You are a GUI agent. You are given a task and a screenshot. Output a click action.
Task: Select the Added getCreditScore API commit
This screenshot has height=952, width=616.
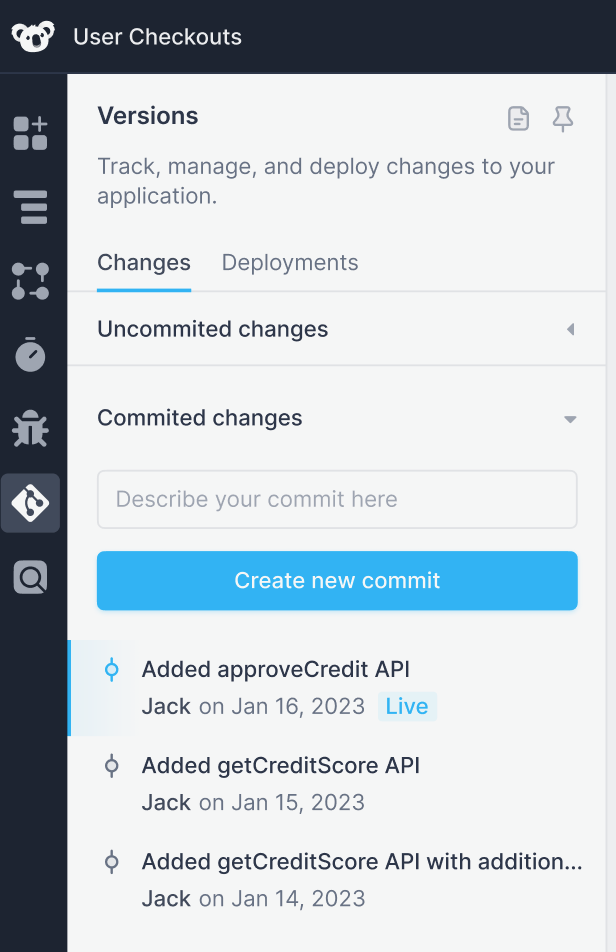click(280, 765)
